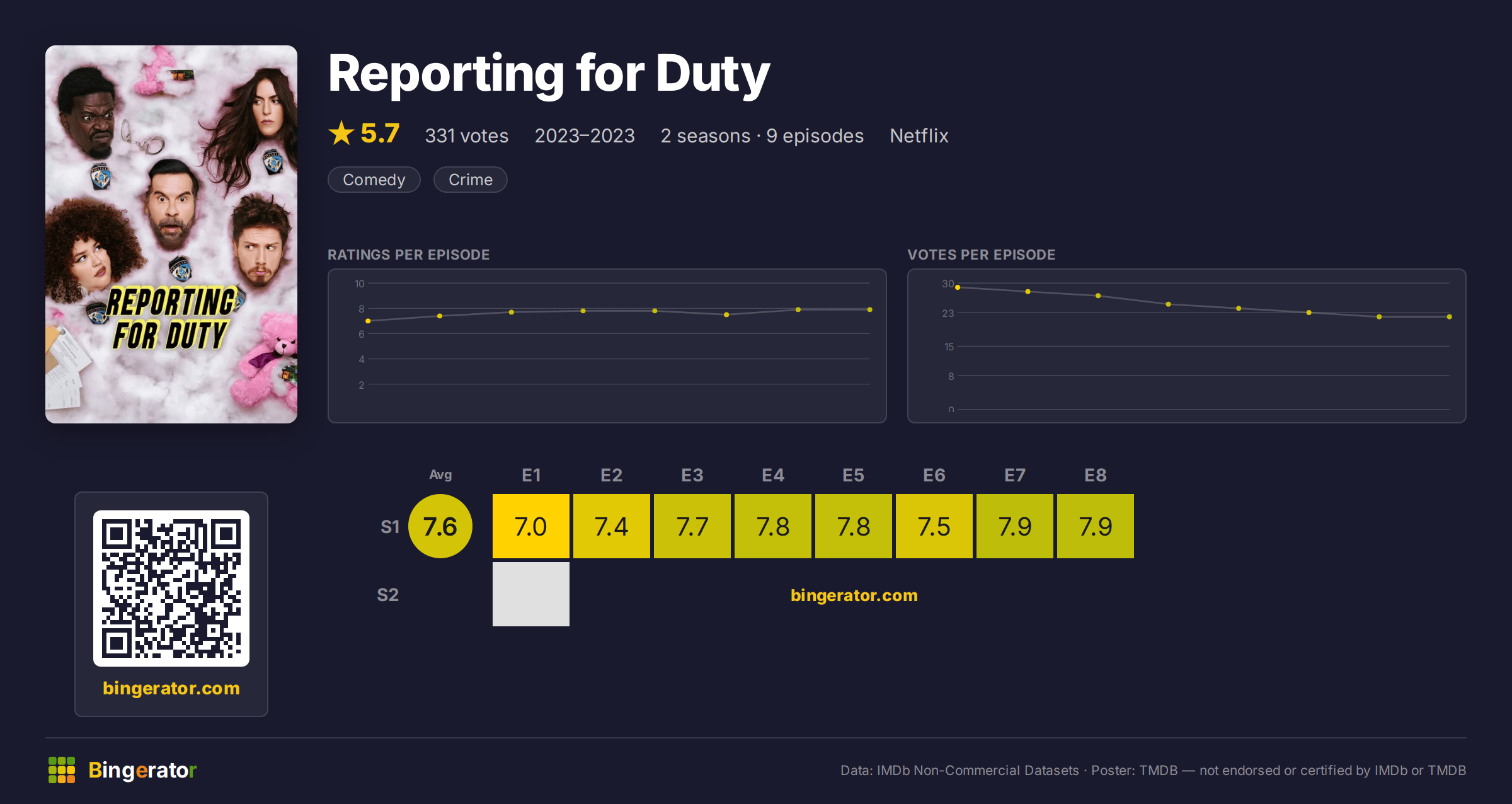Image resolution: width=1512 pixels, height=804 pixels.
Task: Click the last point in votes chart
Action: (1450, 317)
